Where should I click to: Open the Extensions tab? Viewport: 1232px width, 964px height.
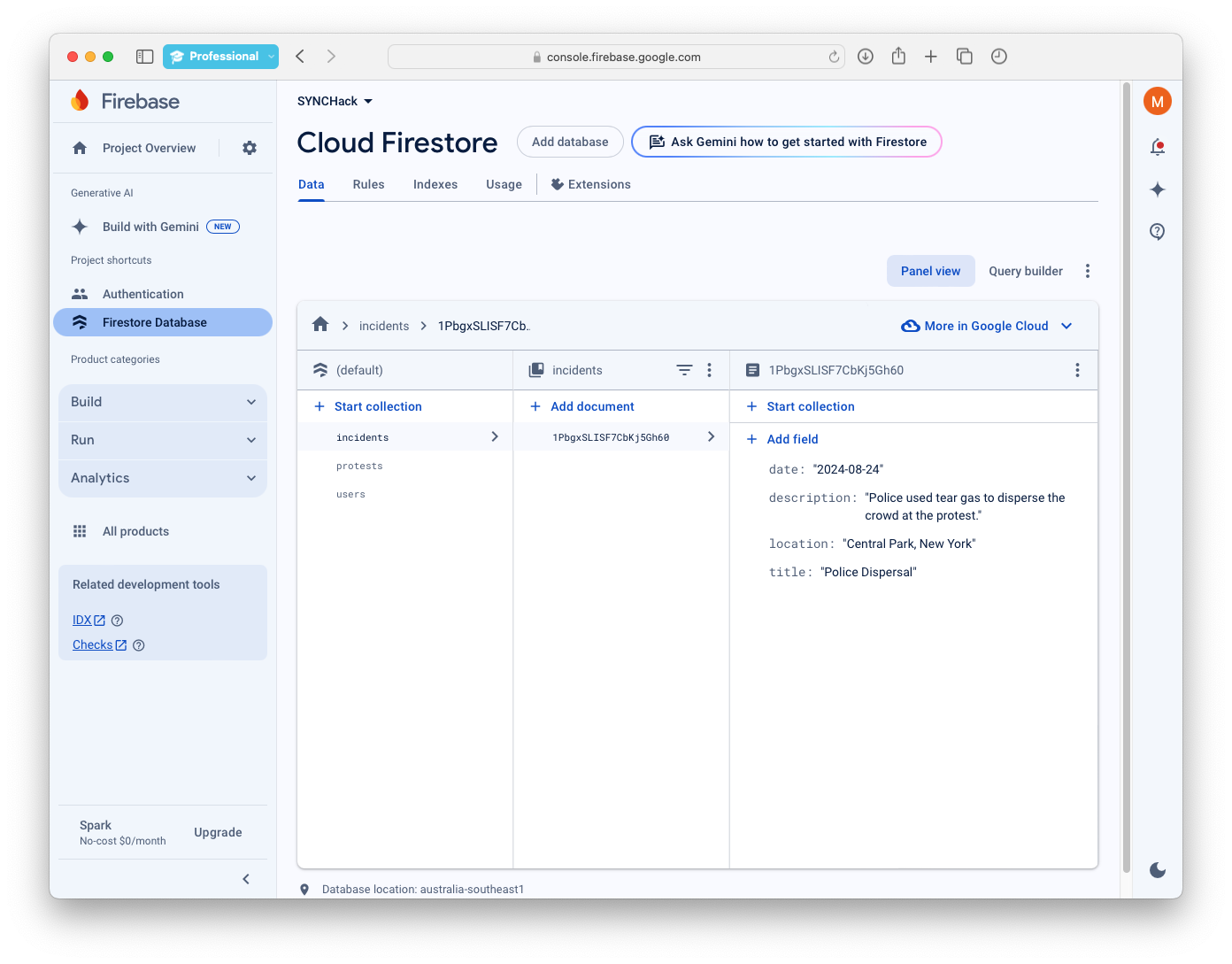click(x=590, y=184)
